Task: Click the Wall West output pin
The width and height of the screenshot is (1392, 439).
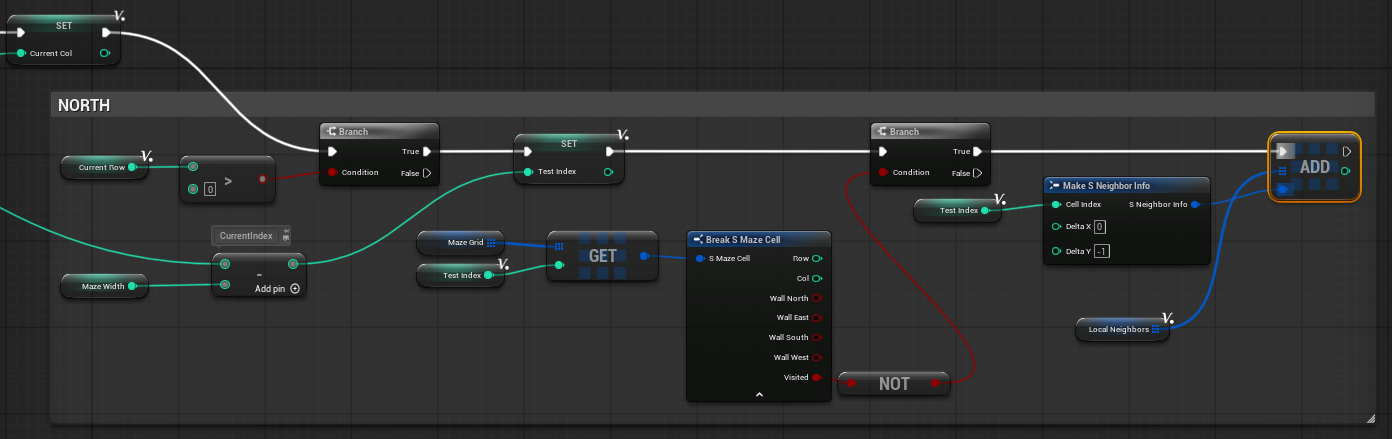Action: 817,357
